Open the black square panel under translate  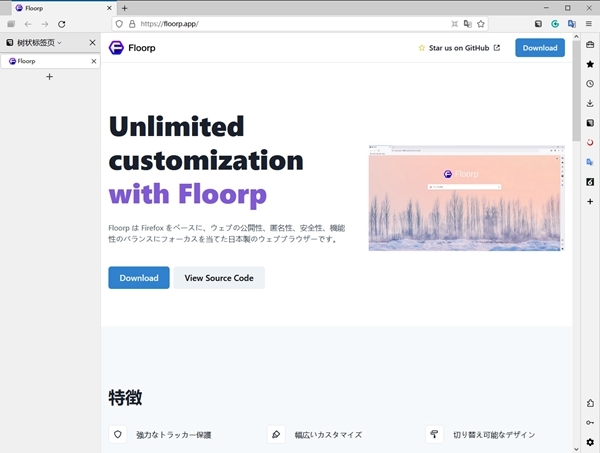pos(590,182)
